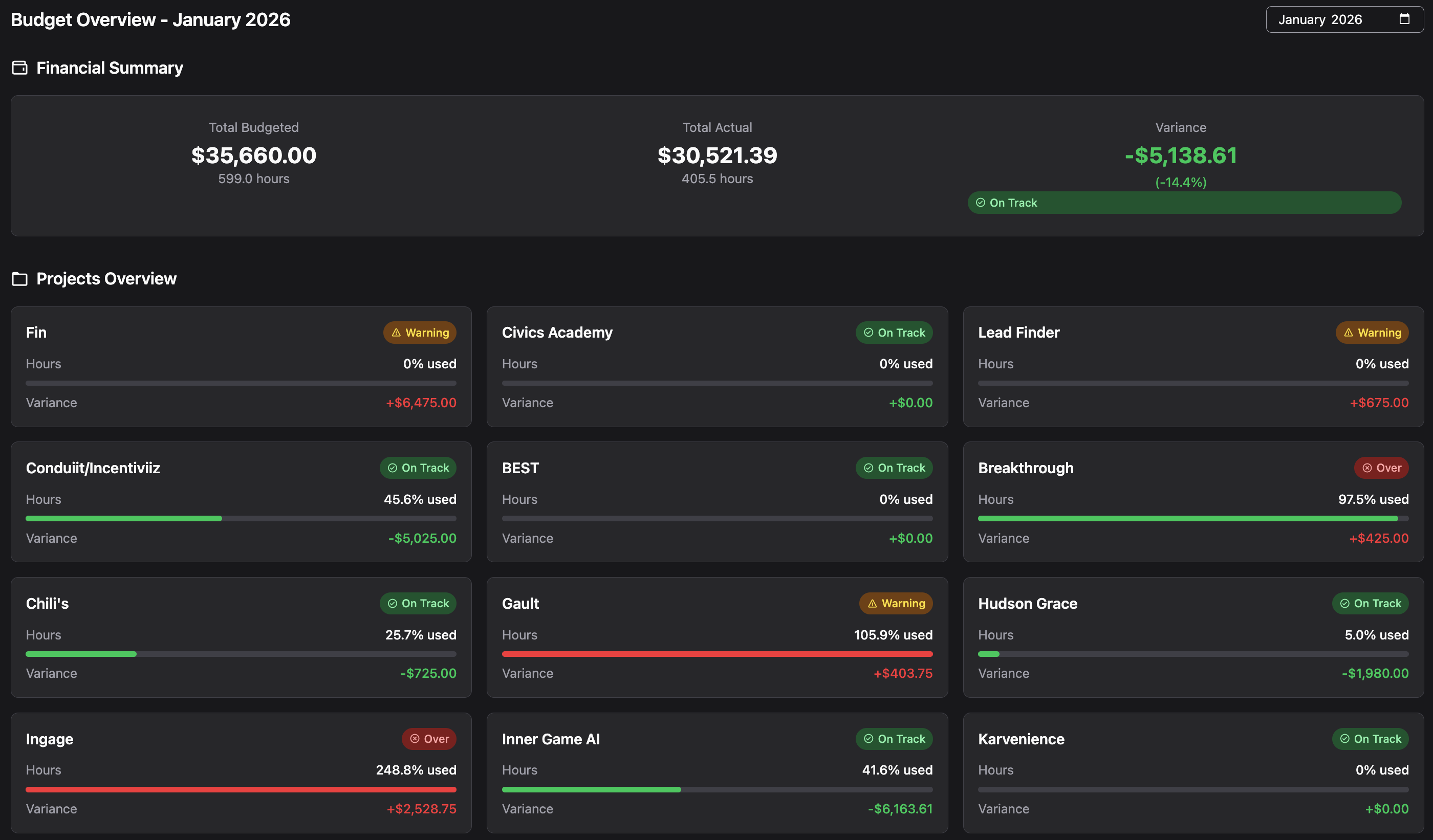The height and width of the screenshot is (840, 1433).
Task: Click the Ingage red hours progress bar
Action: point(241,789)
